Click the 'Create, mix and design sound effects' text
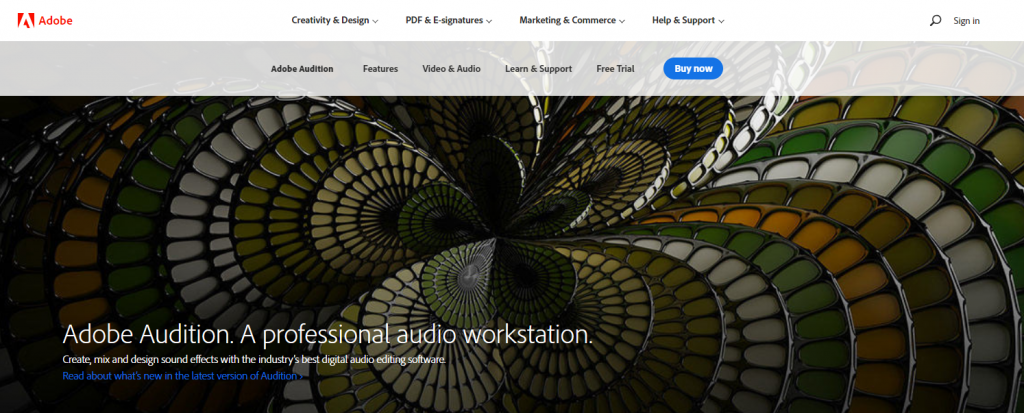 254,359
